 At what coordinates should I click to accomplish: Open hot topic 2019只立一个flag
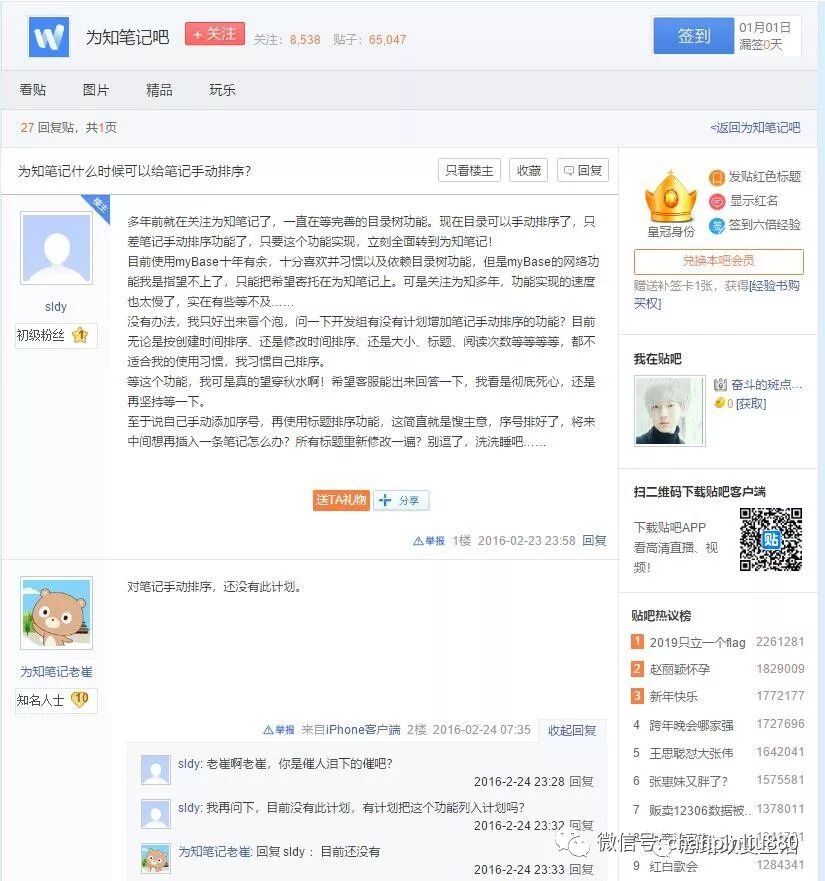pyautogui.click(x=697, y=642)
